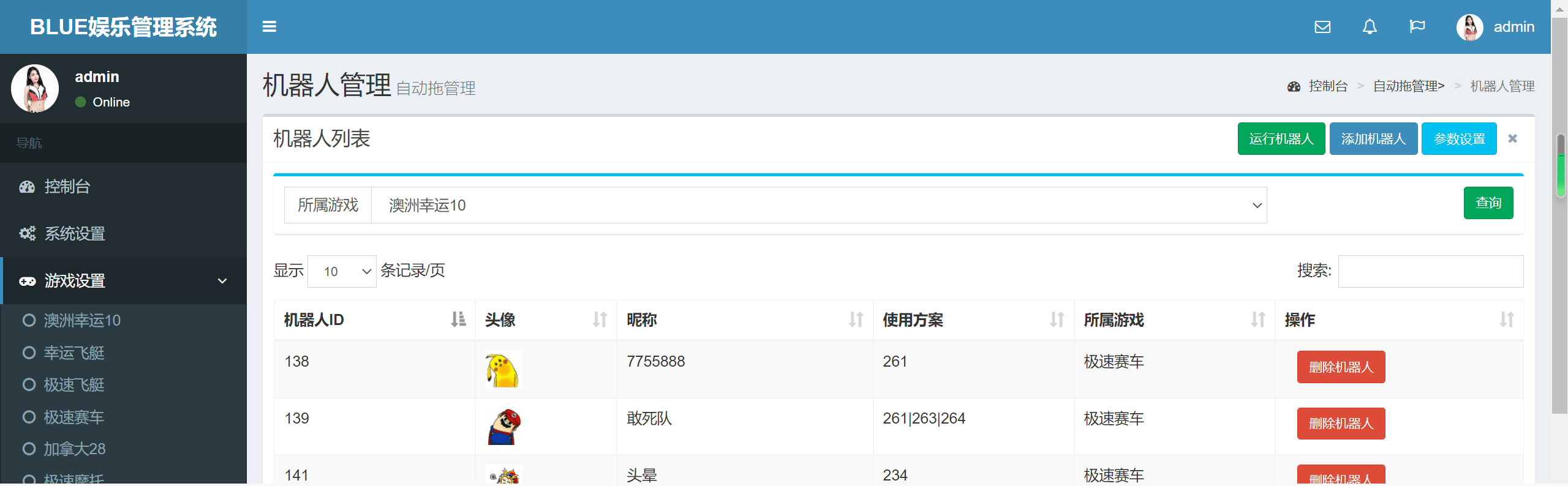The image size is (1568, 486).
Task: Open 澳洲幸运10 submenu item
Action: [x=82, y=320]
